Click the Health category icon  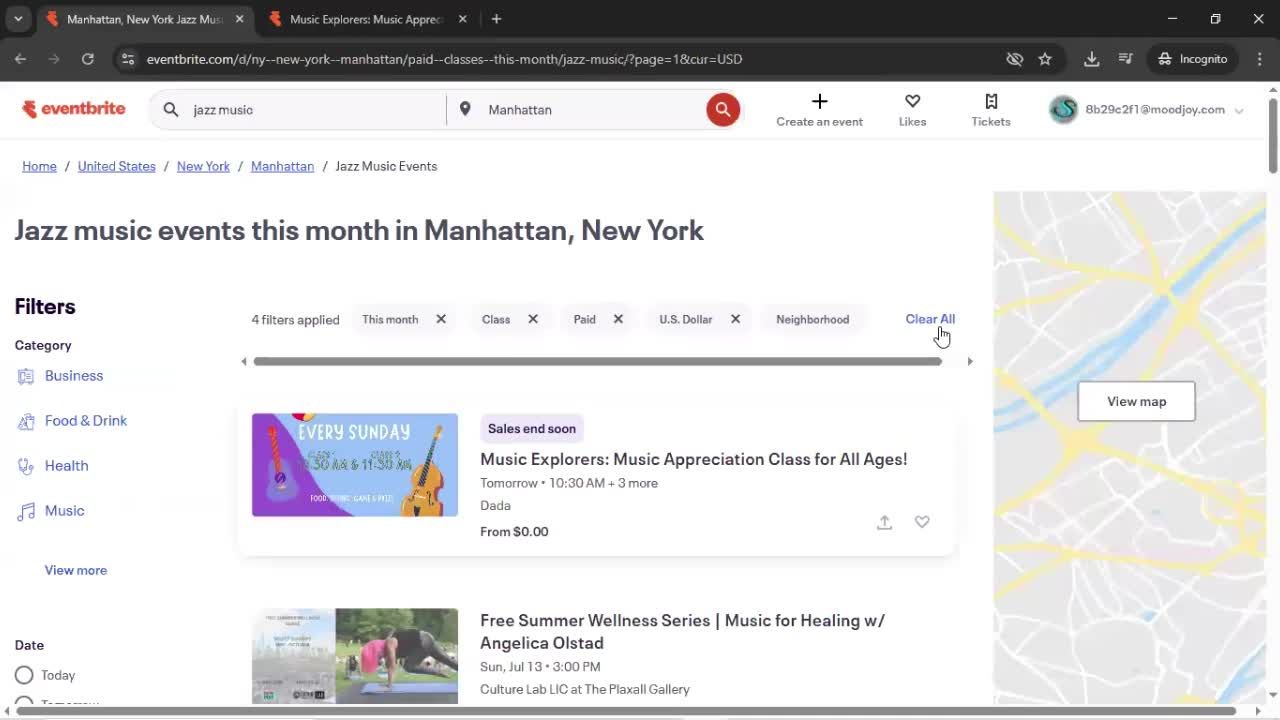(x=26, y=466)
